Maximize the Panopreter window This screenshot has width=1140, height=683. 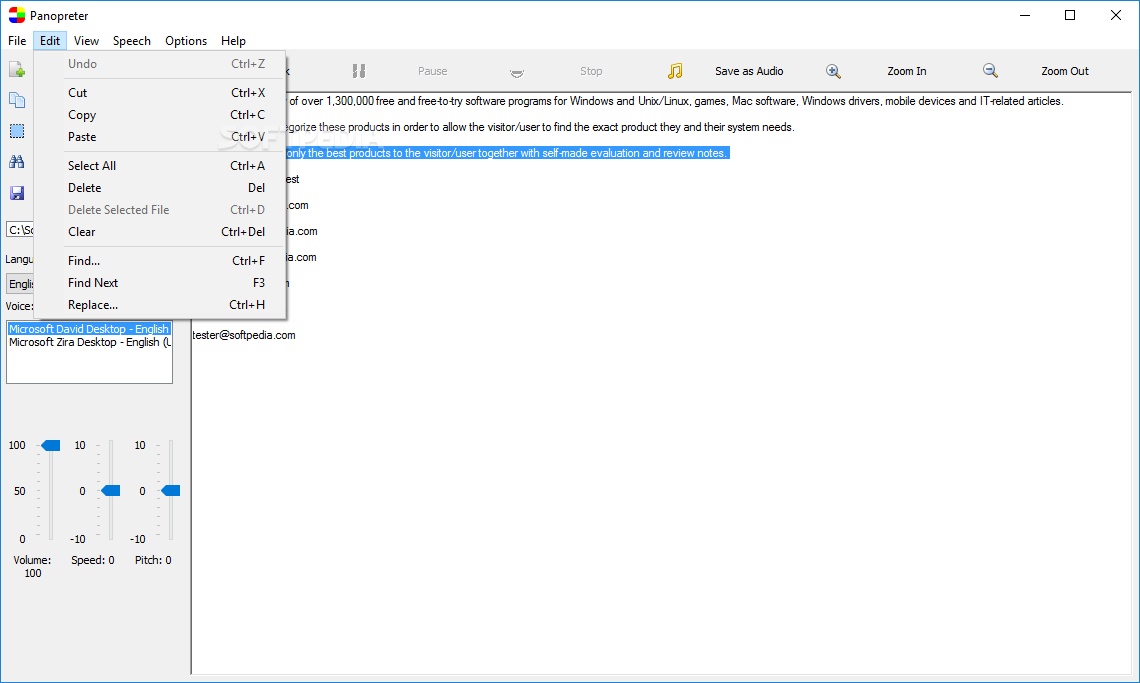(1069, 15)
